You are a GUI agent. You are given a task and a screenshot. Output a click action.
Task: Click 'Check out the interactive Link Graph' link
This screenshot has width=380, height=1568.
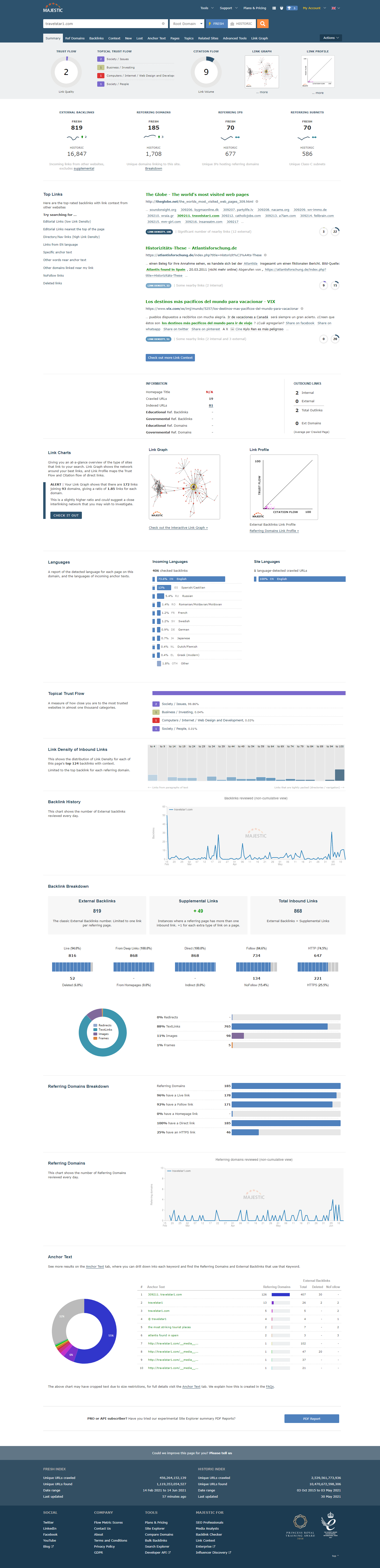tap(178, 528)
